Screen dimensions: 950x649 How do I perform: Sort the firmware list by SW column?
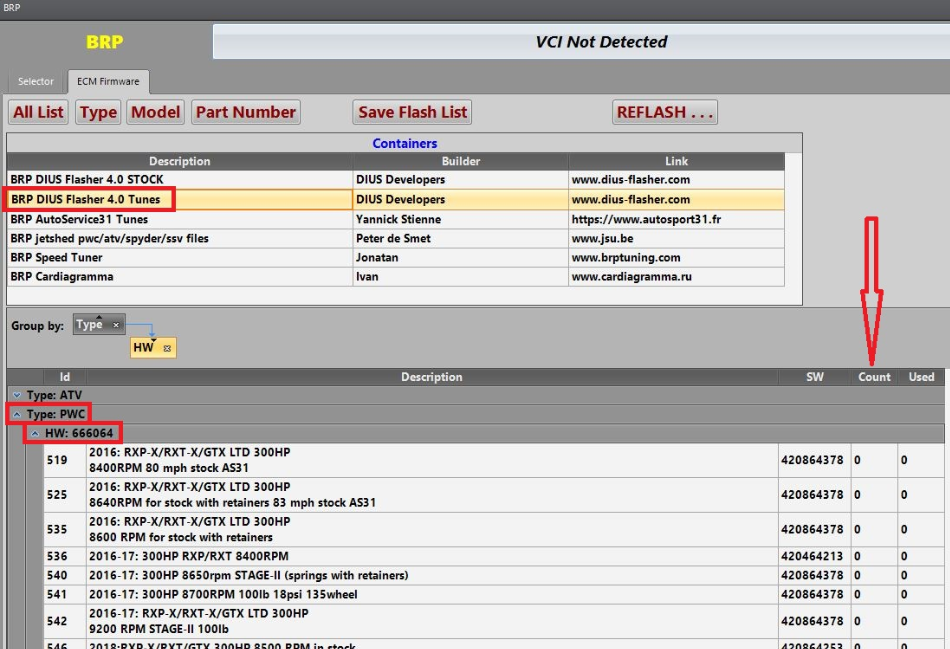815,377
